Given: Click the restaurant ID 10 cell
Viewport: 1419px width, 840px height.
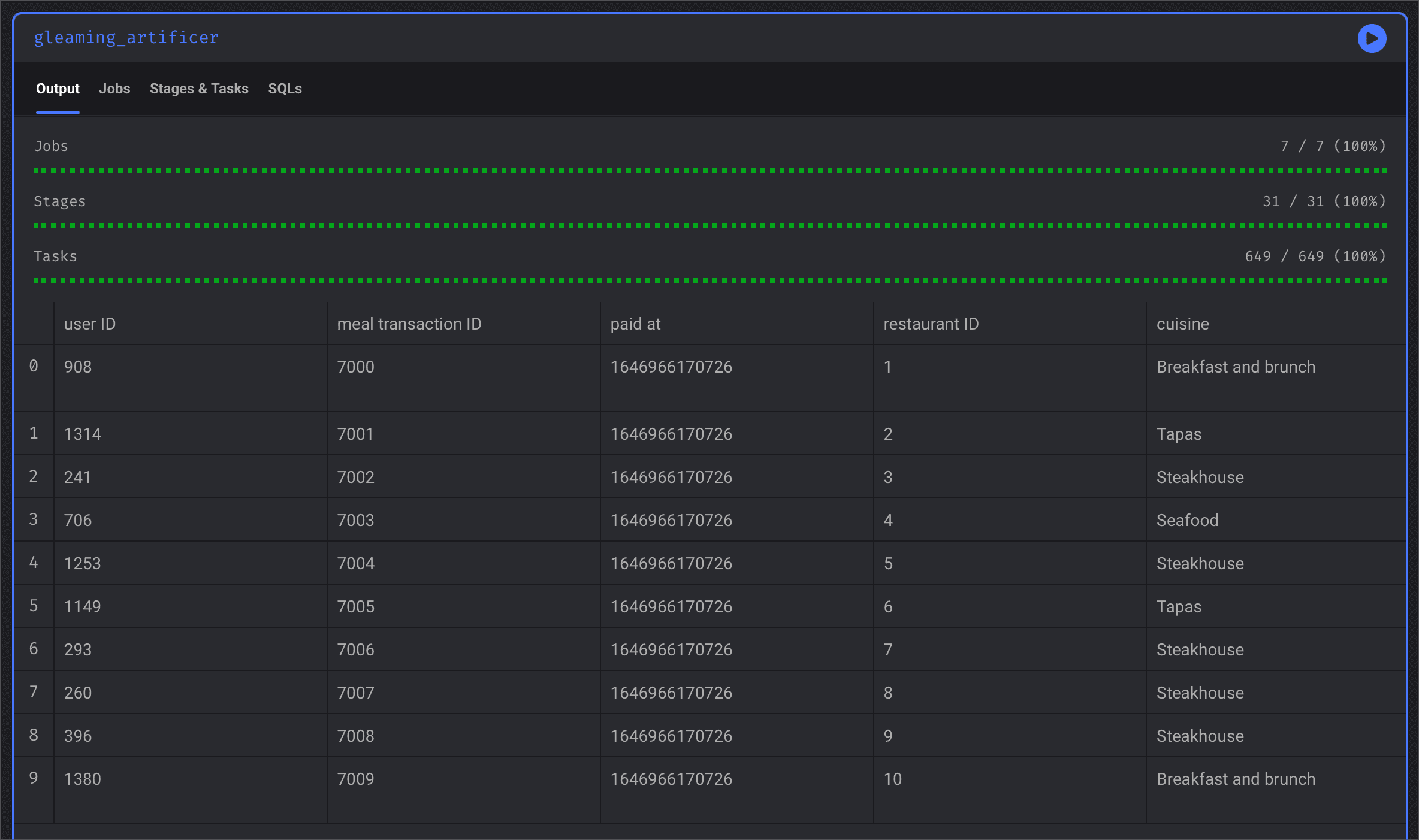Looking at the screenshot, I should [892, 779].
